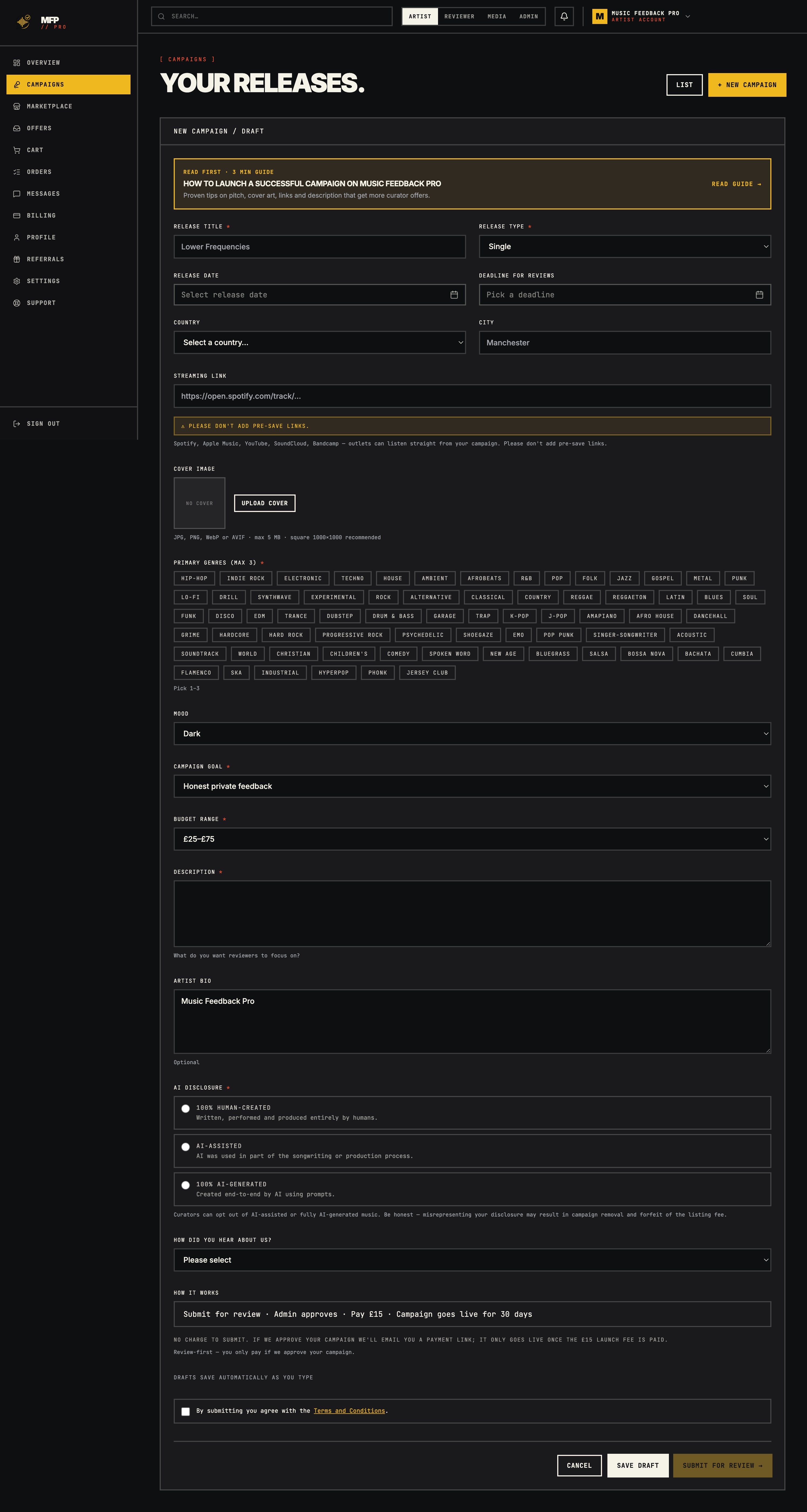Open the Release Type dropdown

(x=625, y=246)
